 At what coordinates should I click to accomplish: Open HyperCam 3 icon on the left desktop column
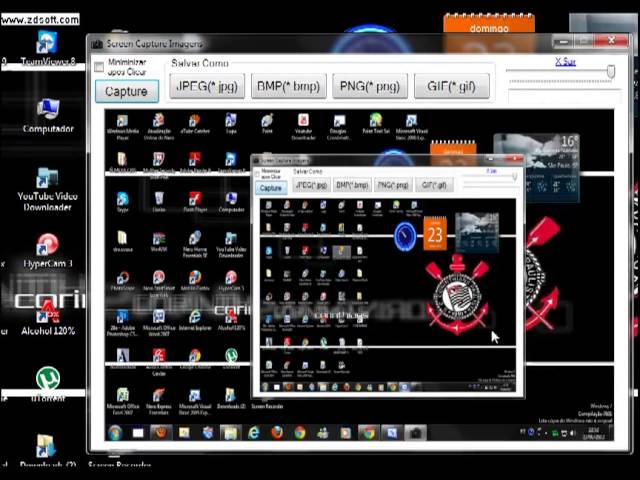click(47, 251)
